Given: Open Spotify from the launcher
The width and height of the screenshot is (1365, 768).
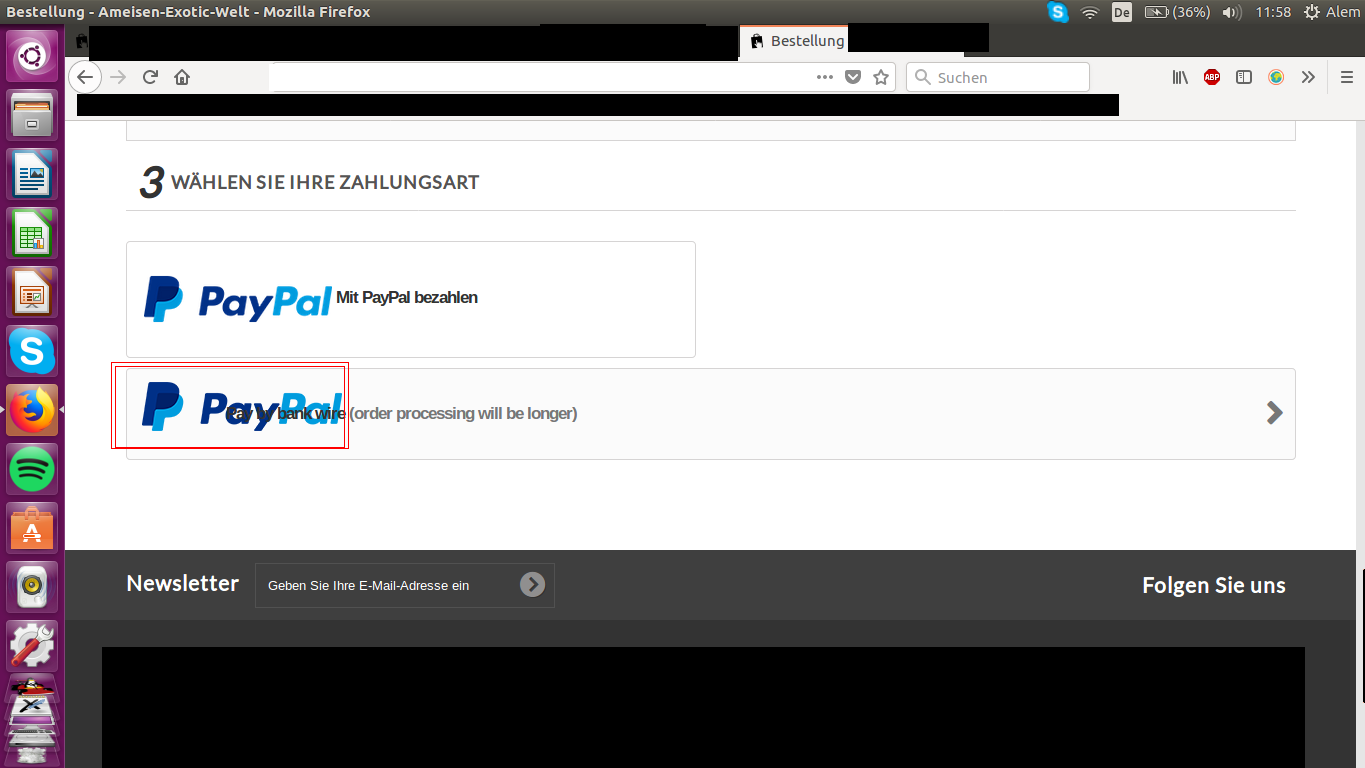Looking at the screenshot, I should [x=33, y=469].
